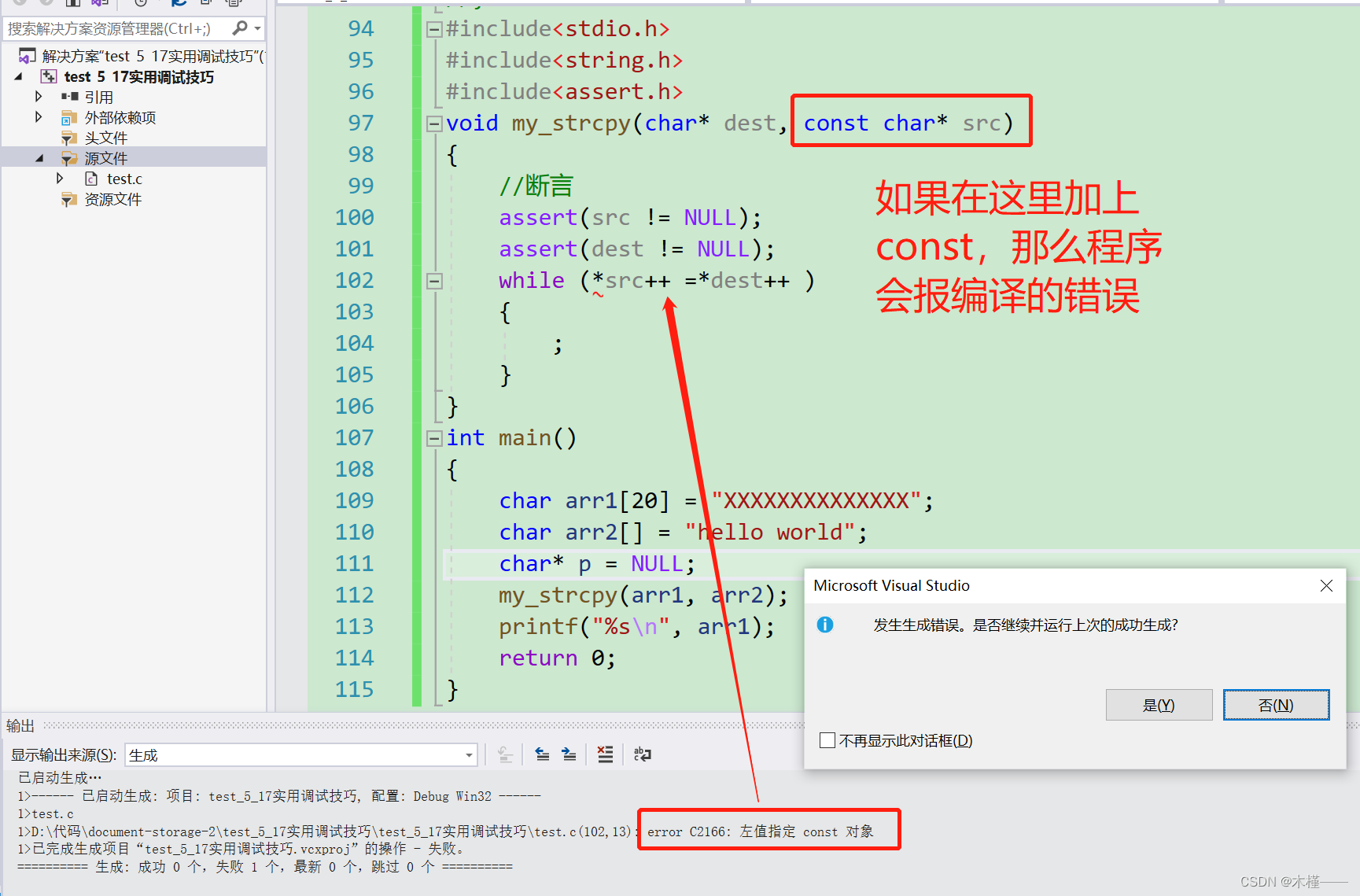
Task: Click line number 111 in the editor
Action: 355,564
